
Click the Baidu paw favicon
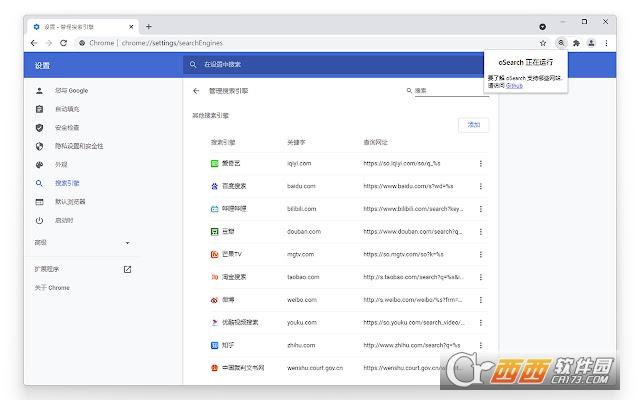click(x=214, y=186)
